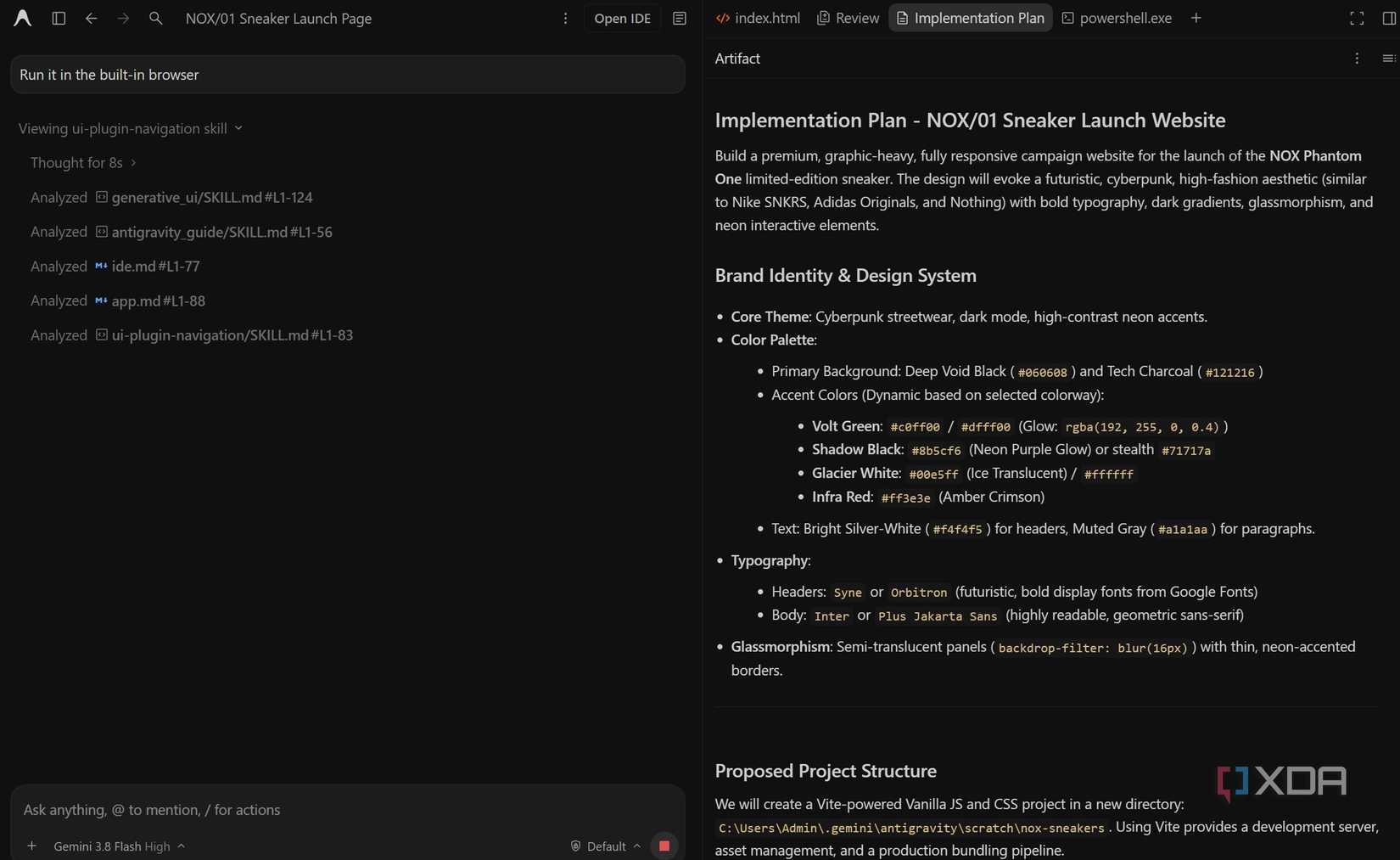Open the Artifact three-dot menu
The image size is (1400, 860).
coord(1357,59)
